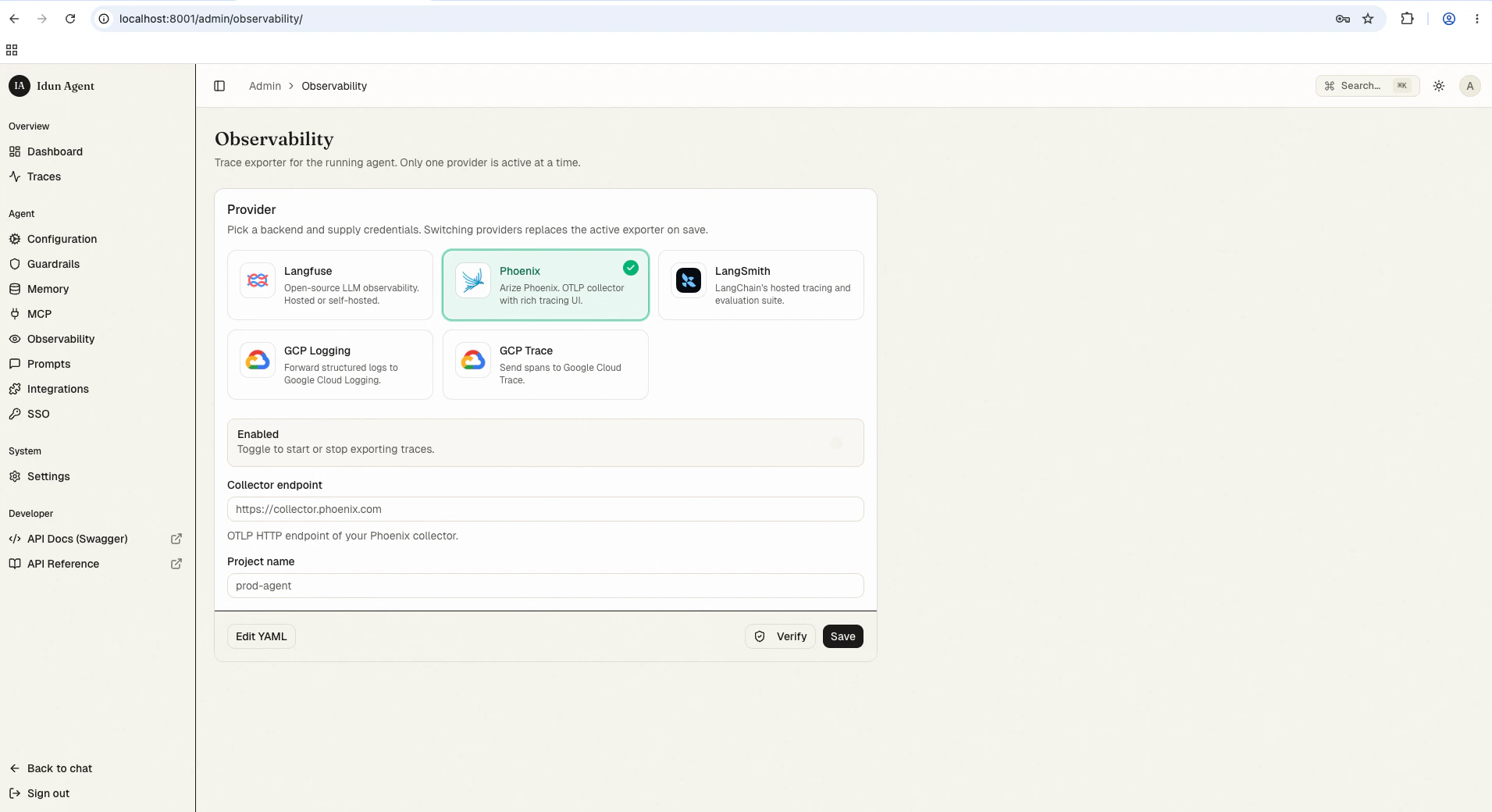Screen dimensions: 1492x812
Task: Select the GCP Logging provider card
Action: [330, 365]
